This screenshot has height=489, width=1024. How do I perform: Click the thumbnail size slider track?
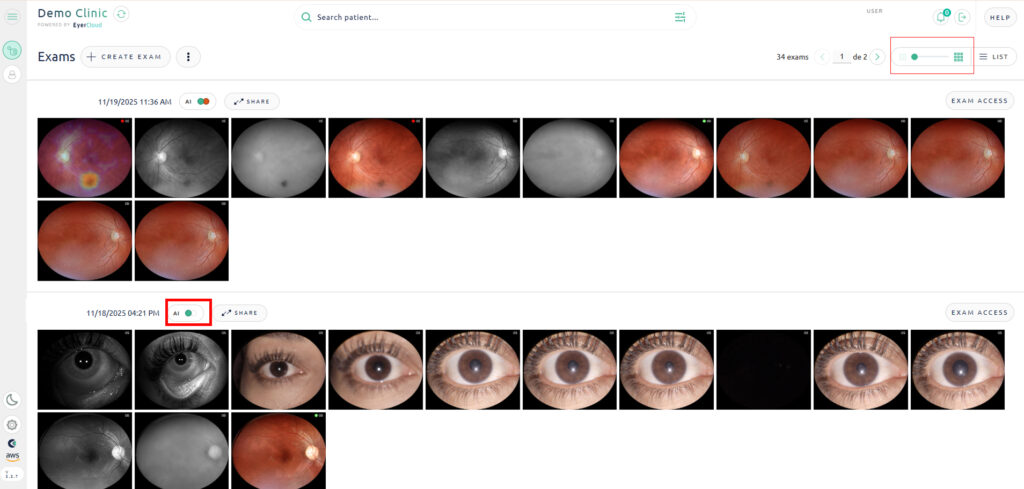pyautogui.click(x=934, y=57)
